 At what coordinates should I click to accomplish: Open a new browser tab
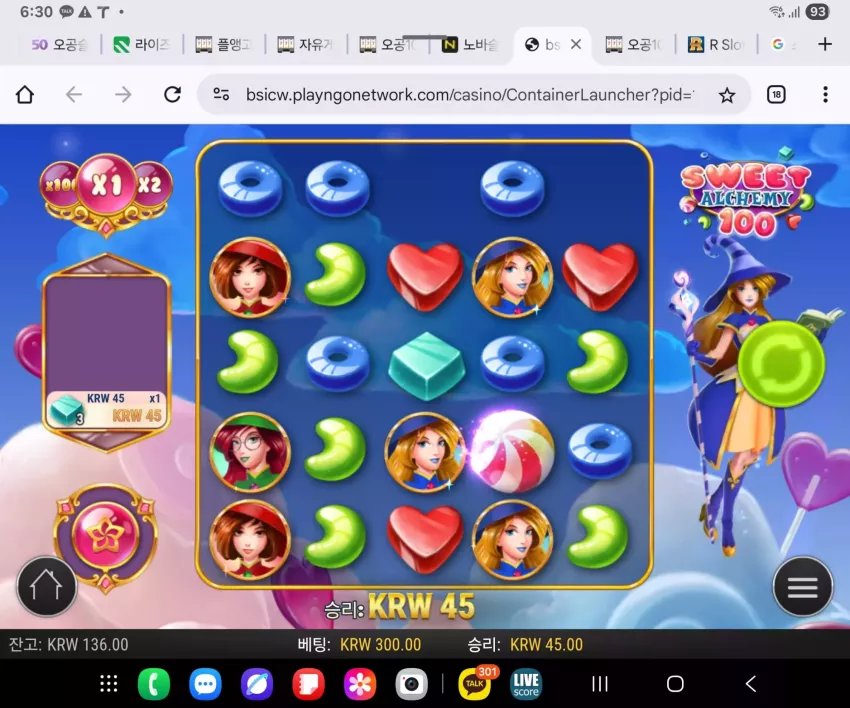[825, 44]
